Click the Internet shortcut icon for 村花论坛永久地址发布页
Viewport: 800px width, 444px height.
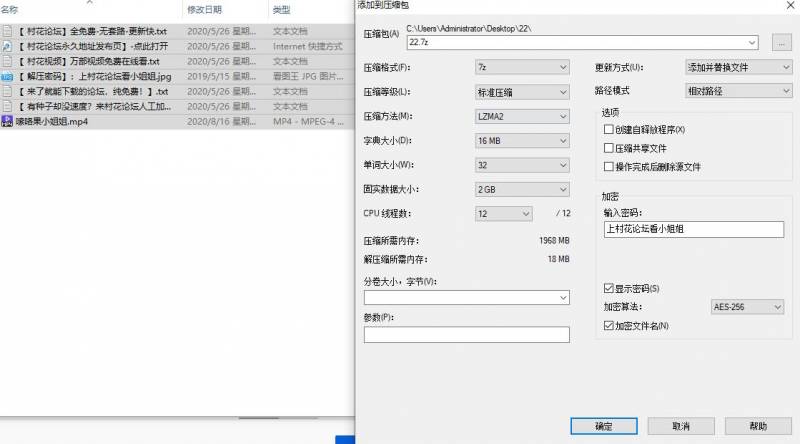tap(7, 46)
